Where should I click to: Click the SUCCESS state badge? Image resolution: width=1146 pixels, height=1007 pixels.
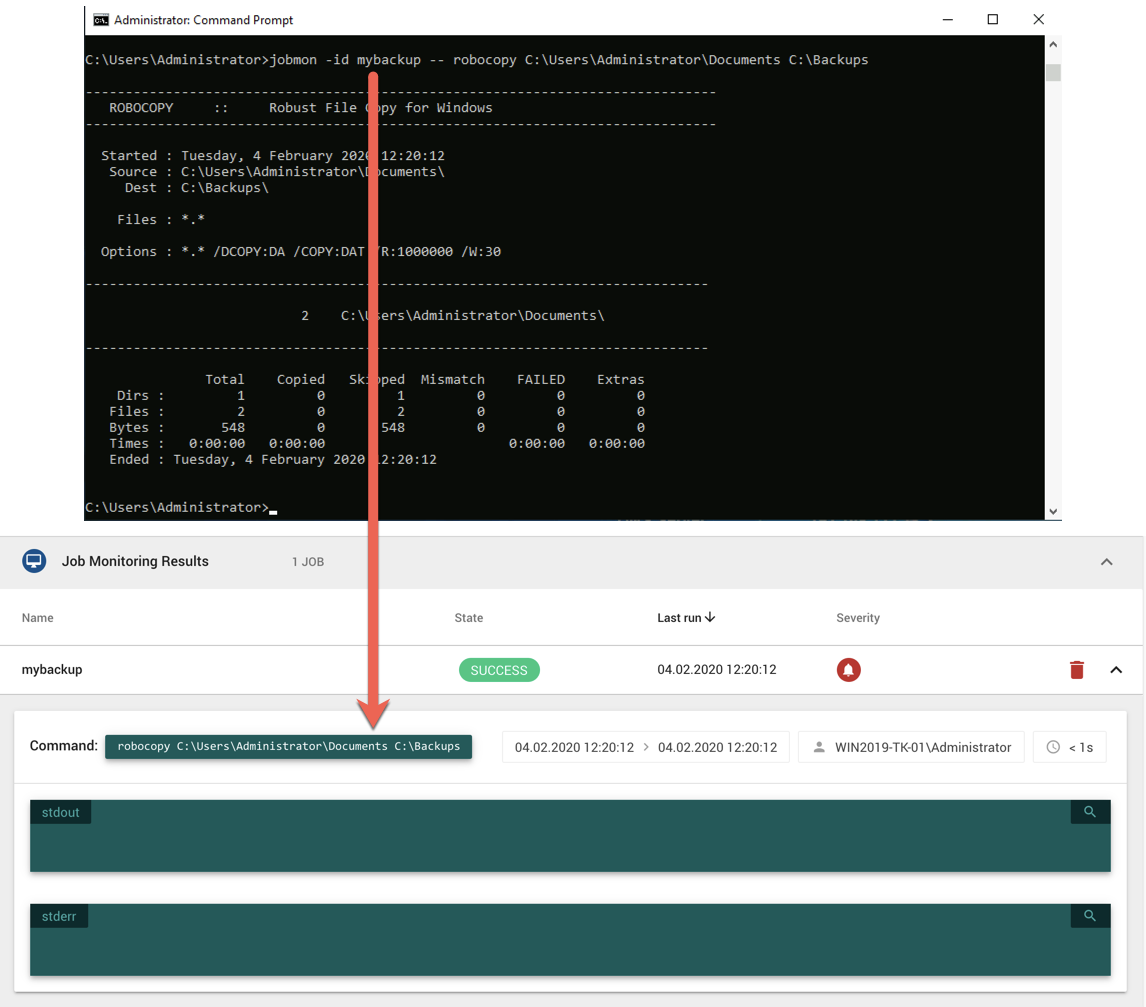coord(499,670)
